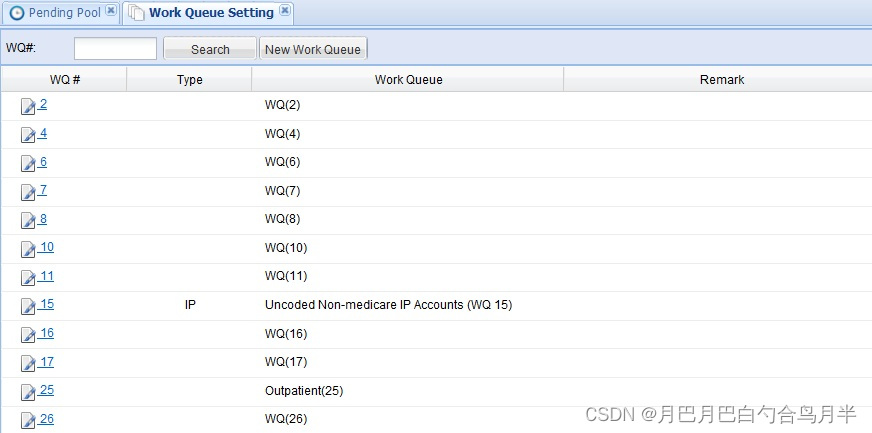The height and width of the screenshot is (433, 872).
Task: Open work queue link 7
Action: point(43,190)
